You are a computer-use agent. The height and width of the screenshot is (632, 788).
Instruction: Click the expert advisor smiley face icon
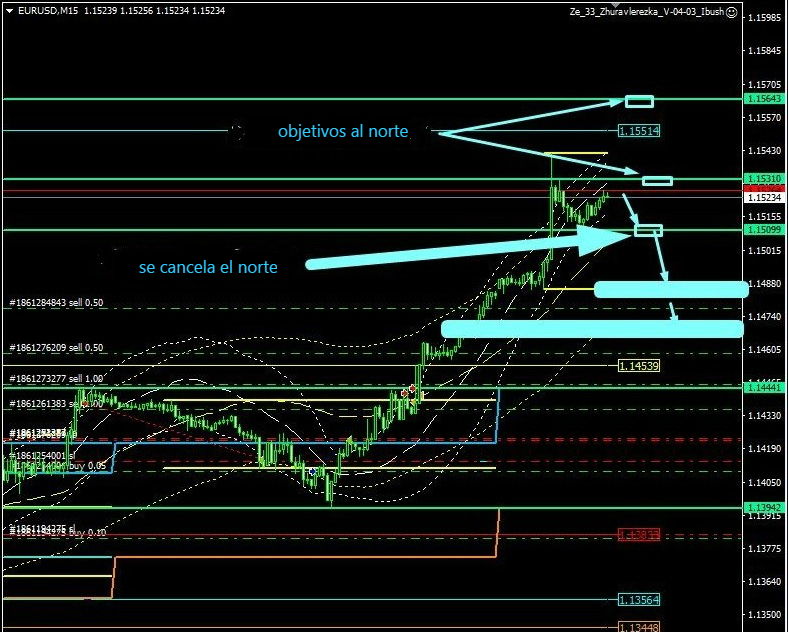731,12
